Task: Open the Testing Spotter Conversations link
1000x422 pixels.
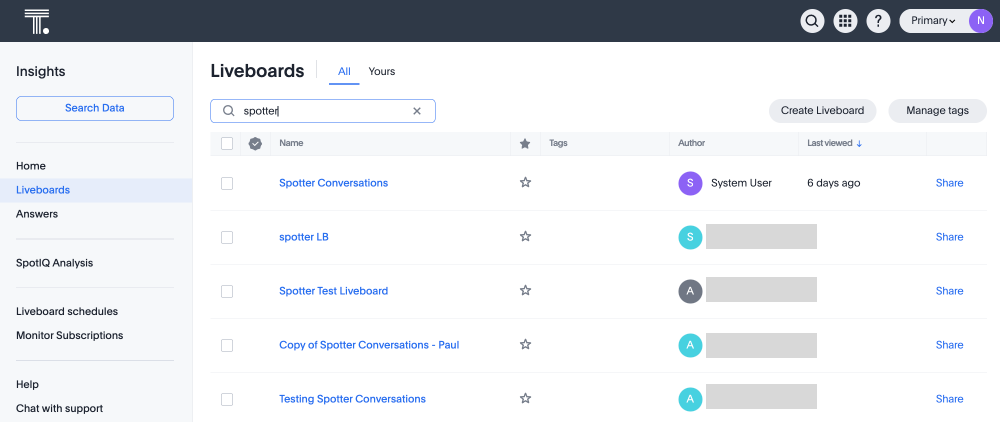Action: tap(352, 399)
